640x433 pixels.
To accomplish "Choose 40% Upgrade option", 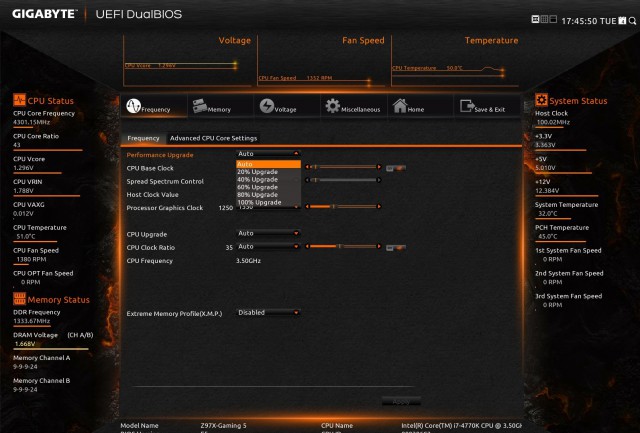I will pos(268,180).
